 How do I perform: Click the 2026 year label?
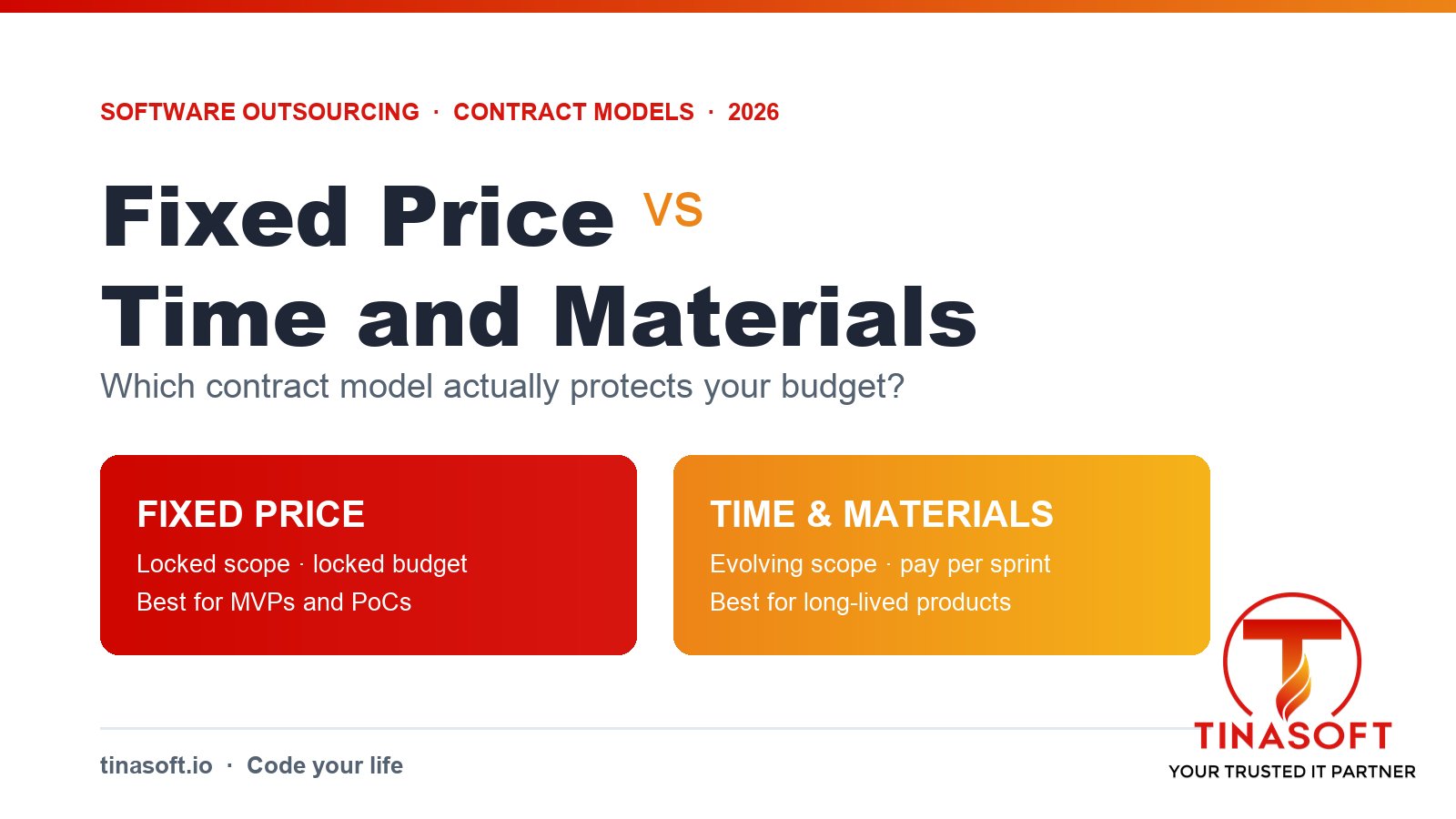coord(753,112)
